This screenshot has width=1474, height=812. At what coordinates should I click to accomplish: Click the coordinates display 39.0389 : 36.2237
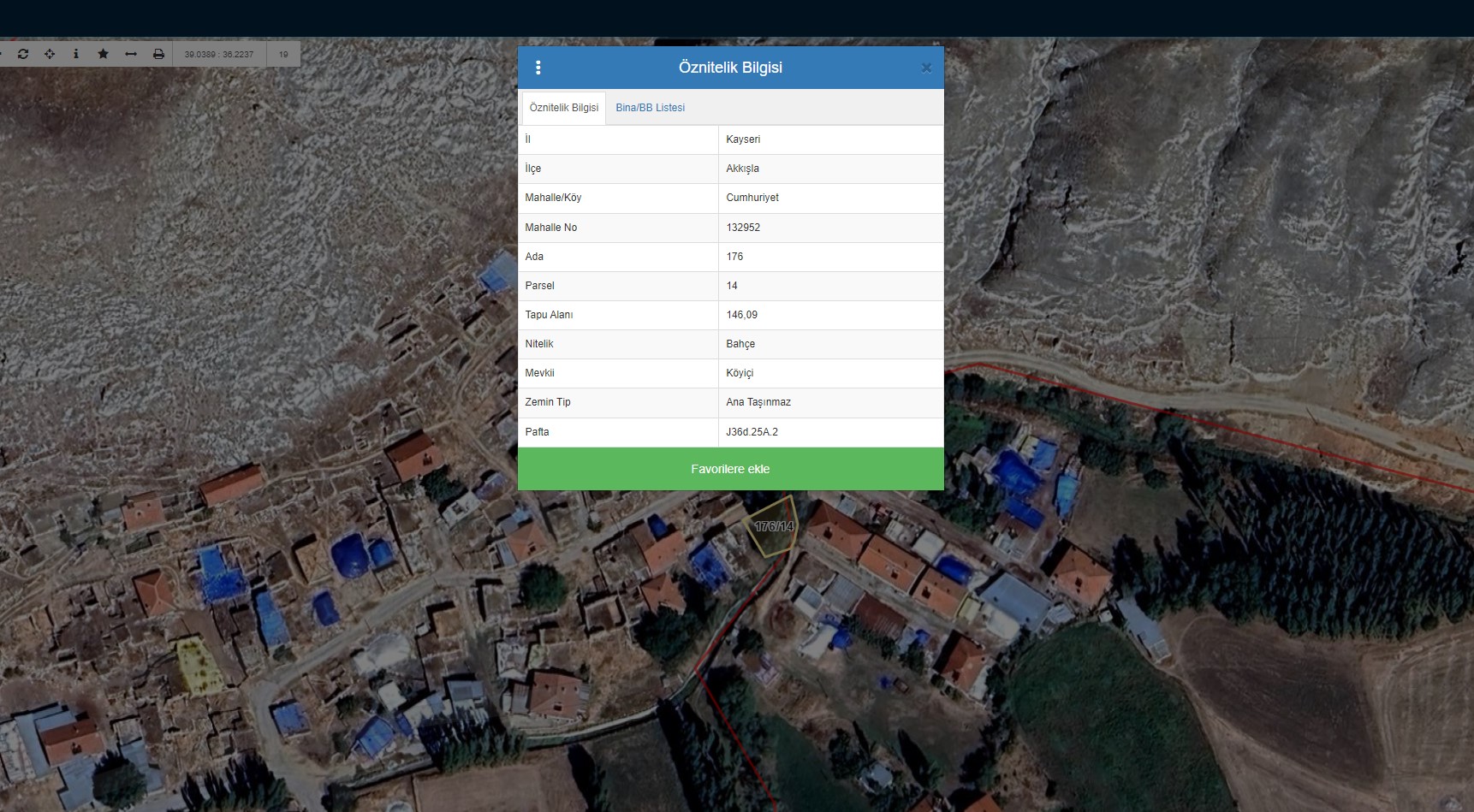[219, 54]
